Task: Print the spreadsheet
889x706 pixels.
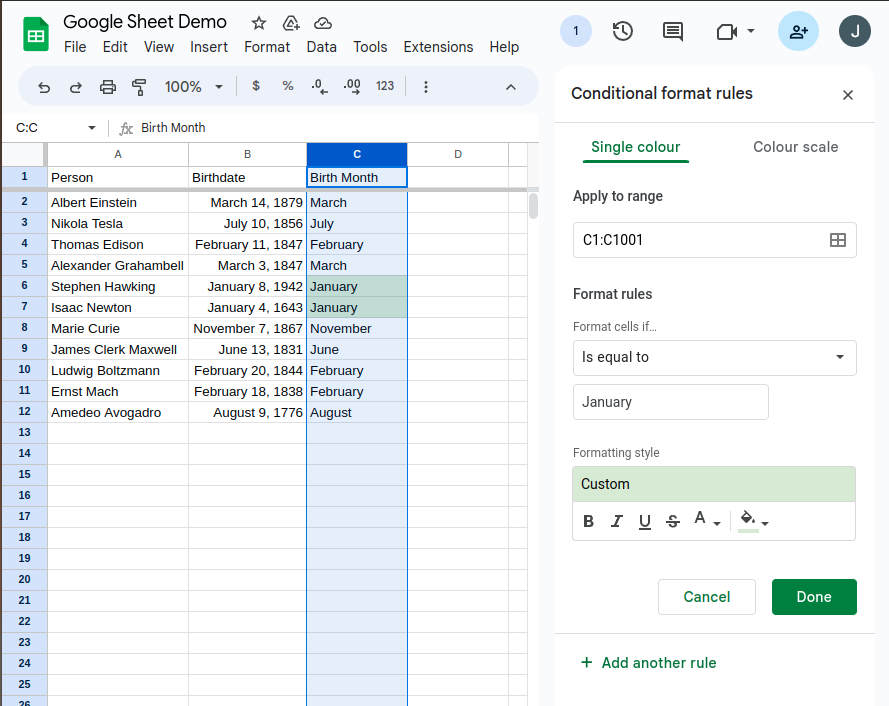Action: click(108, 87)
